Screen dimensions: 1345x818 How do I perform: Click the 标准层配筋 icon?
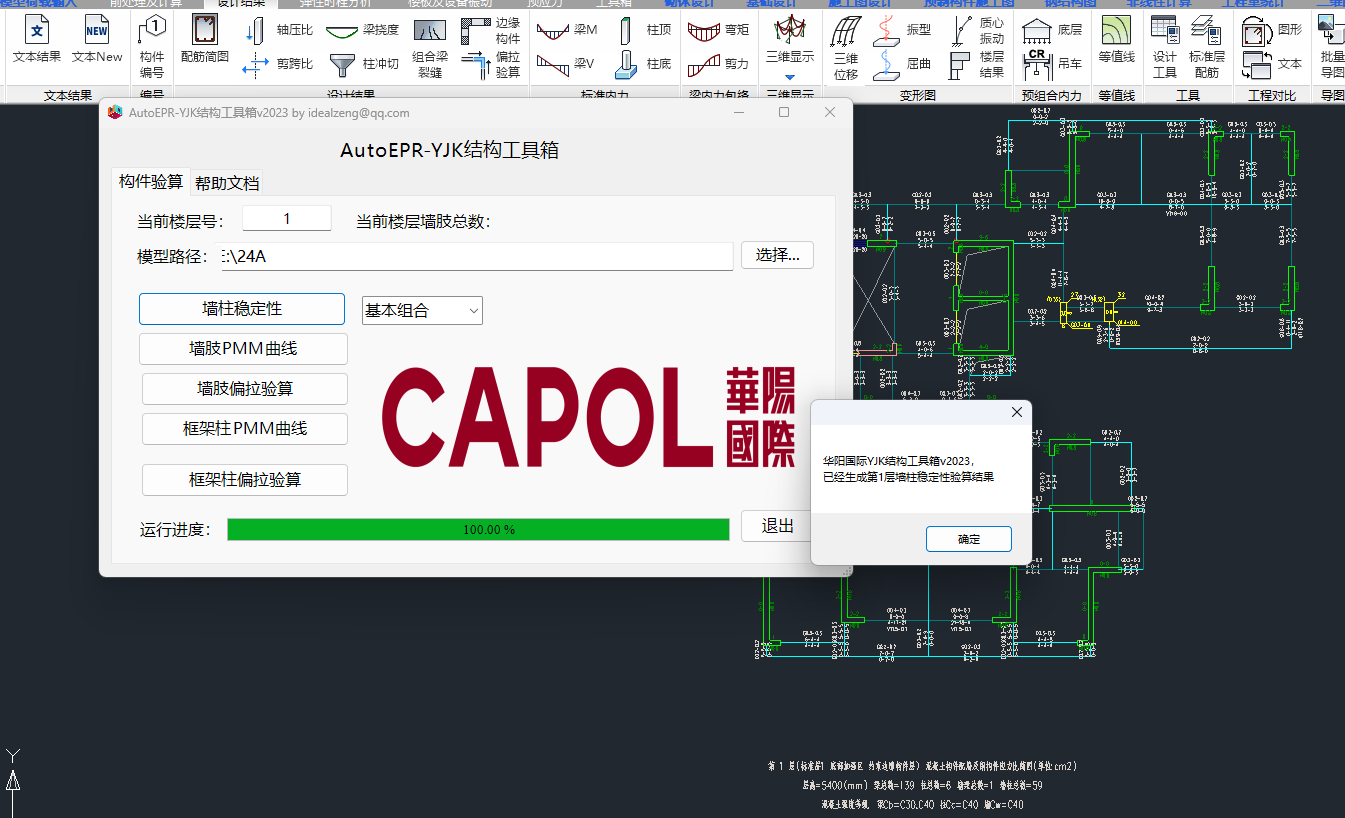[1206, 46]
